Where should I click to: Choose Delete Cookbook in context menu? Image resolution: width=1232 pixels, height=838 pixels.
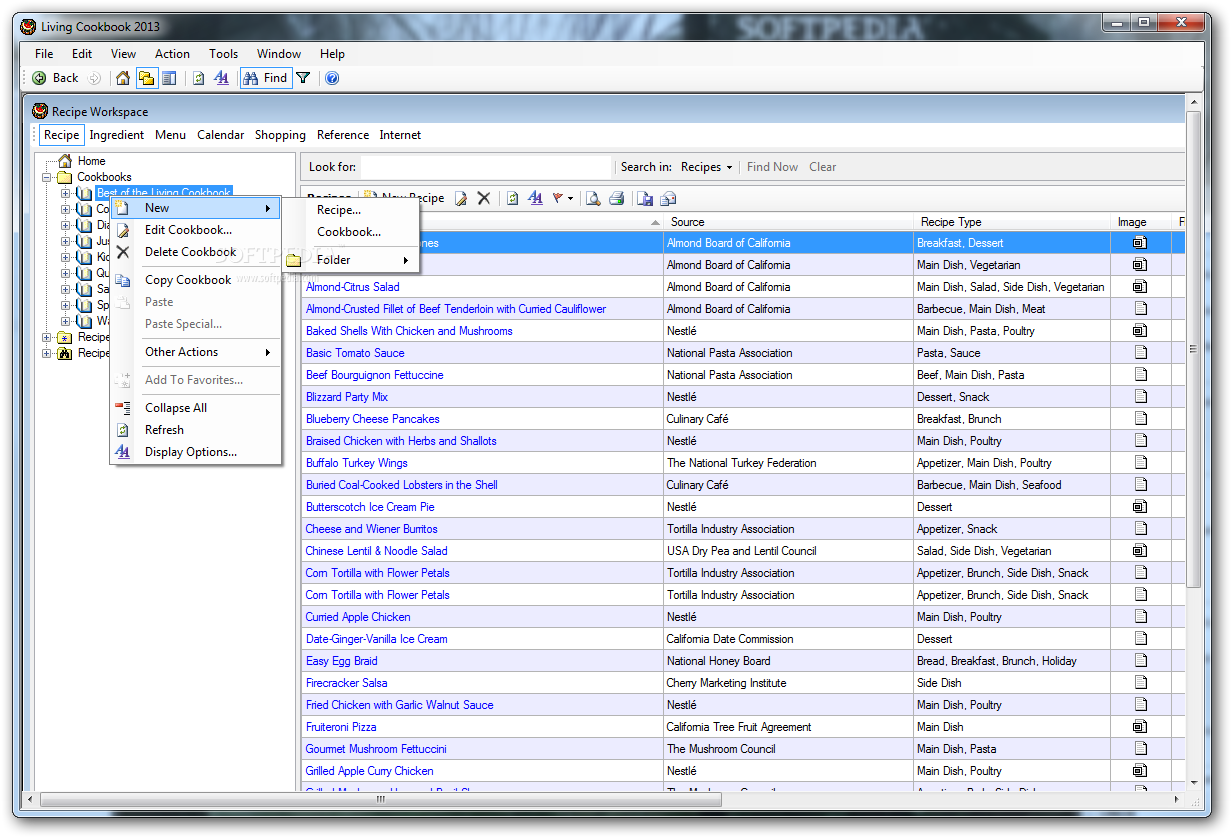pos(195,252)
